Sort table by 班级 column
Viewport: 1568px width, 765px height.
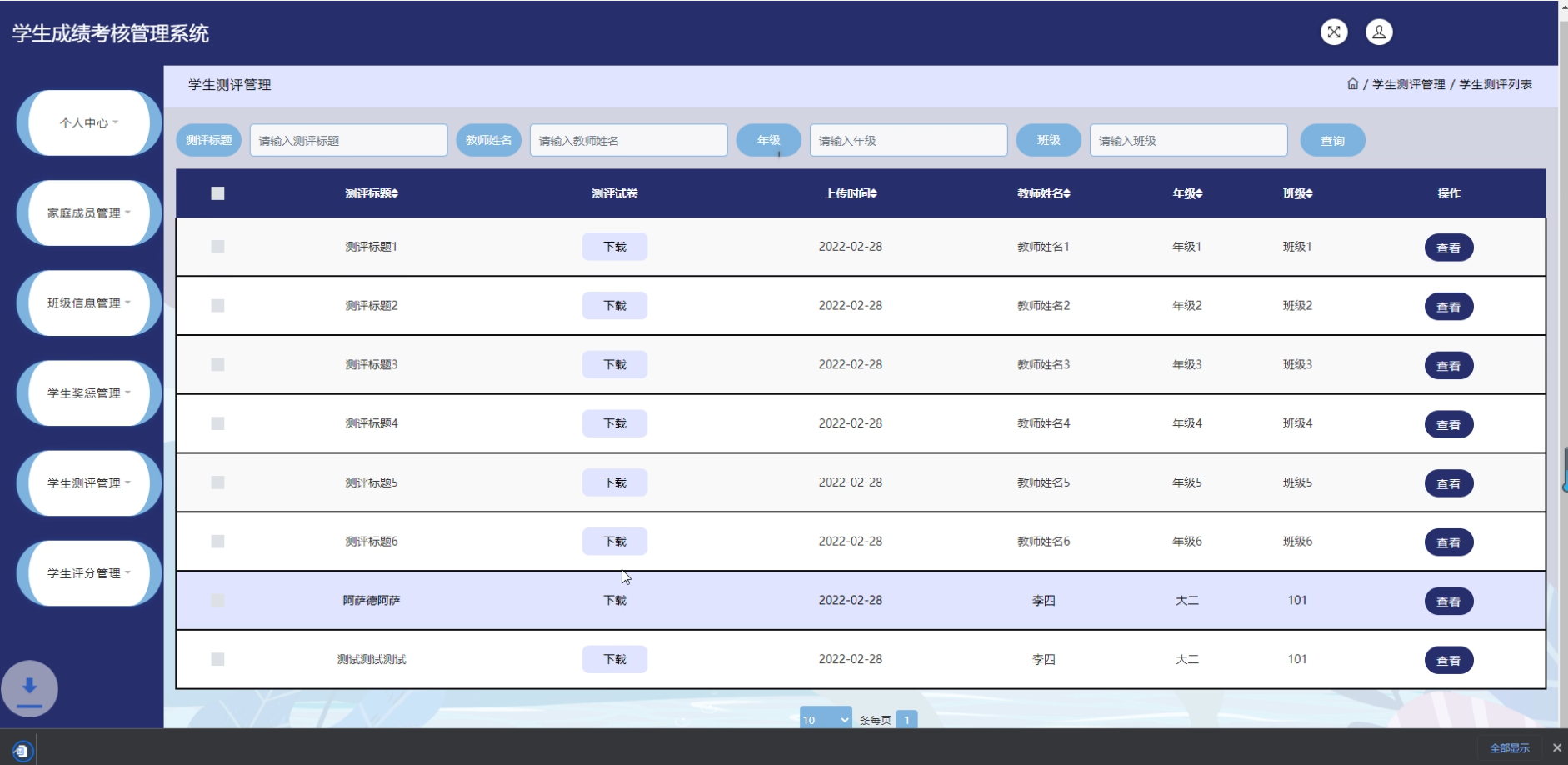pos(1297,193)
